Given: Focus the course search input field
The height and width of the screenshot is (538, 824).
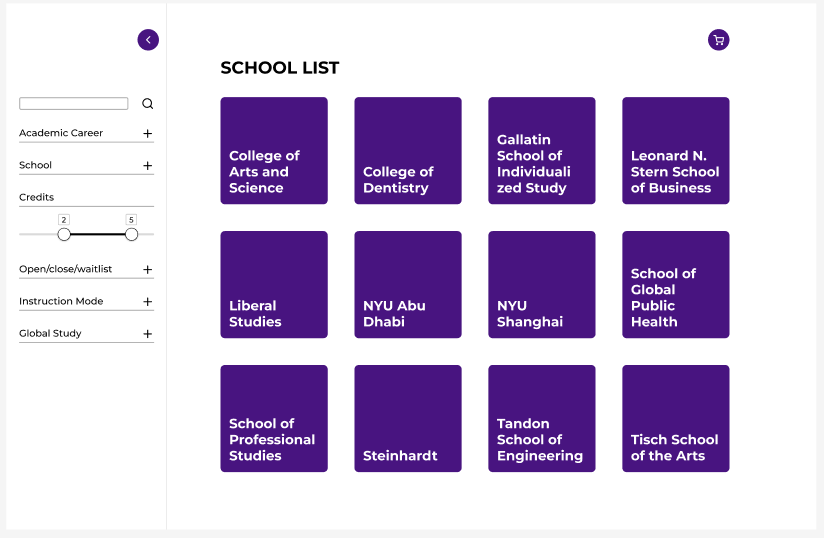Looking at the screenshot, I should click(74, 104).
